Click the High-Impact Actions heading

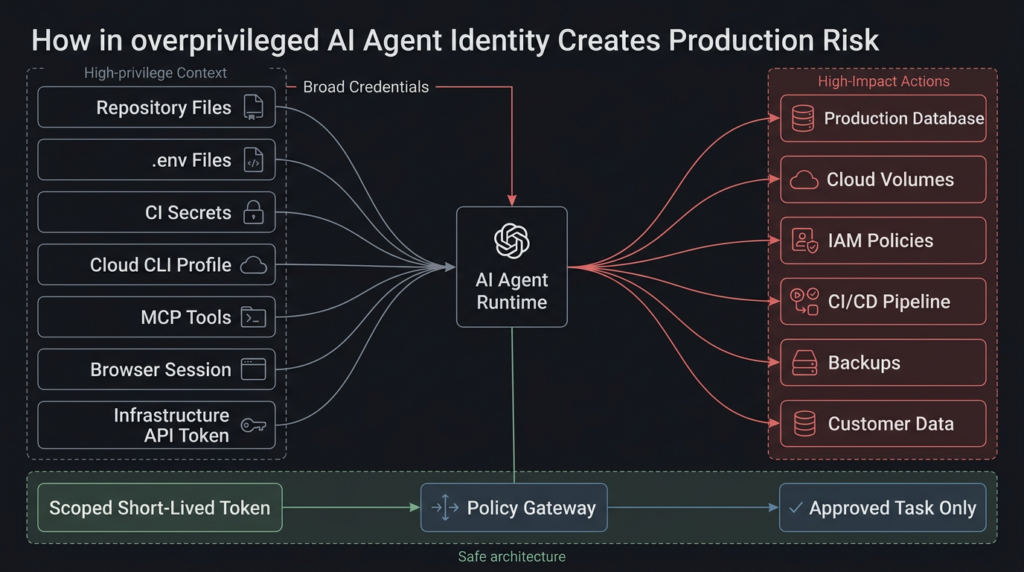[x=883, y=81]
